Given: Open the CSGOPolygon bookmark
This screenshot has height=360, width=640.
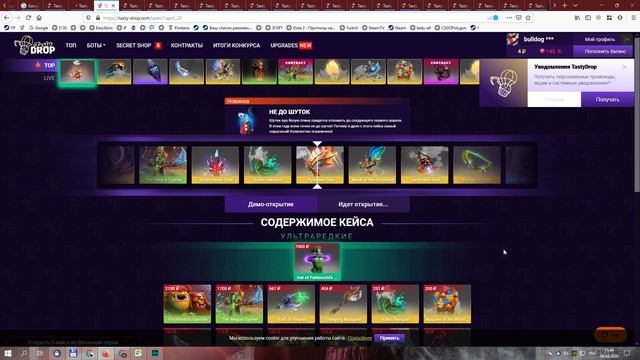Looking at the screenshot, I should tap(450, 28).
